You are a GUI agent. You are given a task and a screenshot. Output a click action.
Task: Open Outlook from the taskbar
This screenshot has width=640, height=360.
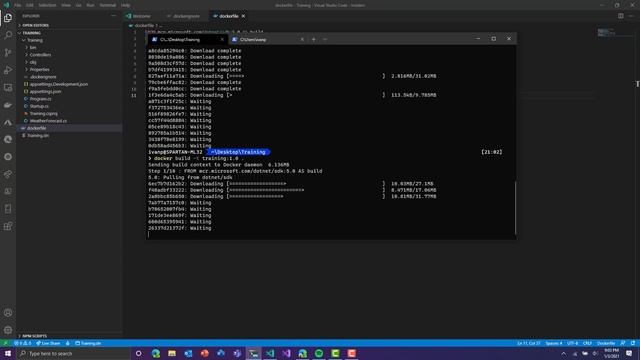pyautogui.click(x=188, y=353)
